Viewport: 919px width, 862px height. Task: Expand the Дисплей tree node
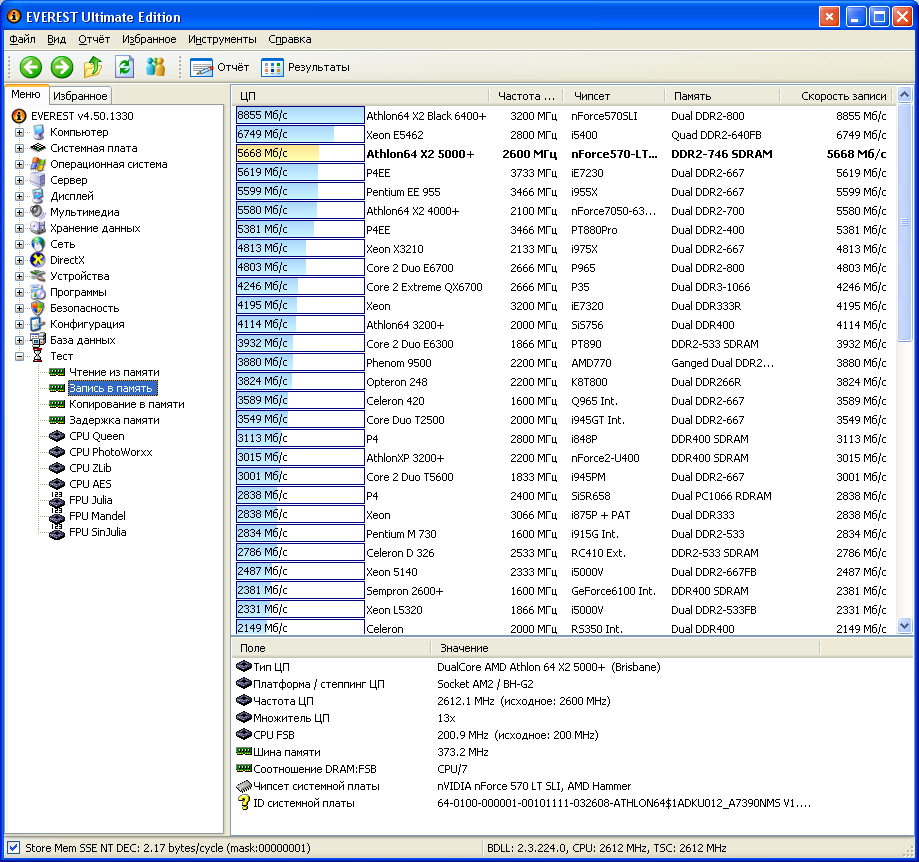click(19, 196)
